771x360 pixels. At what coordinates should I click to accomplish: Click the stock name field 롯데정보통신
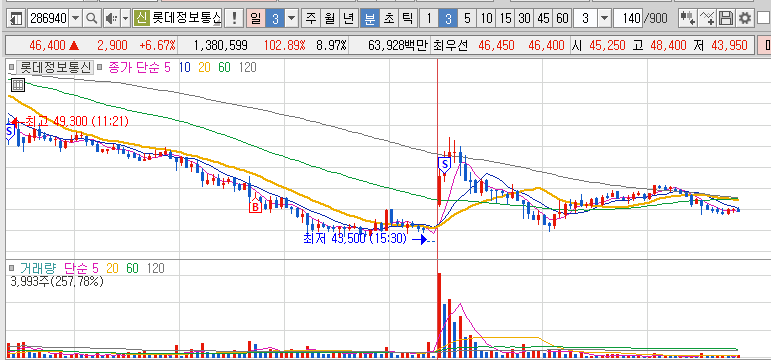coord(186,19)
